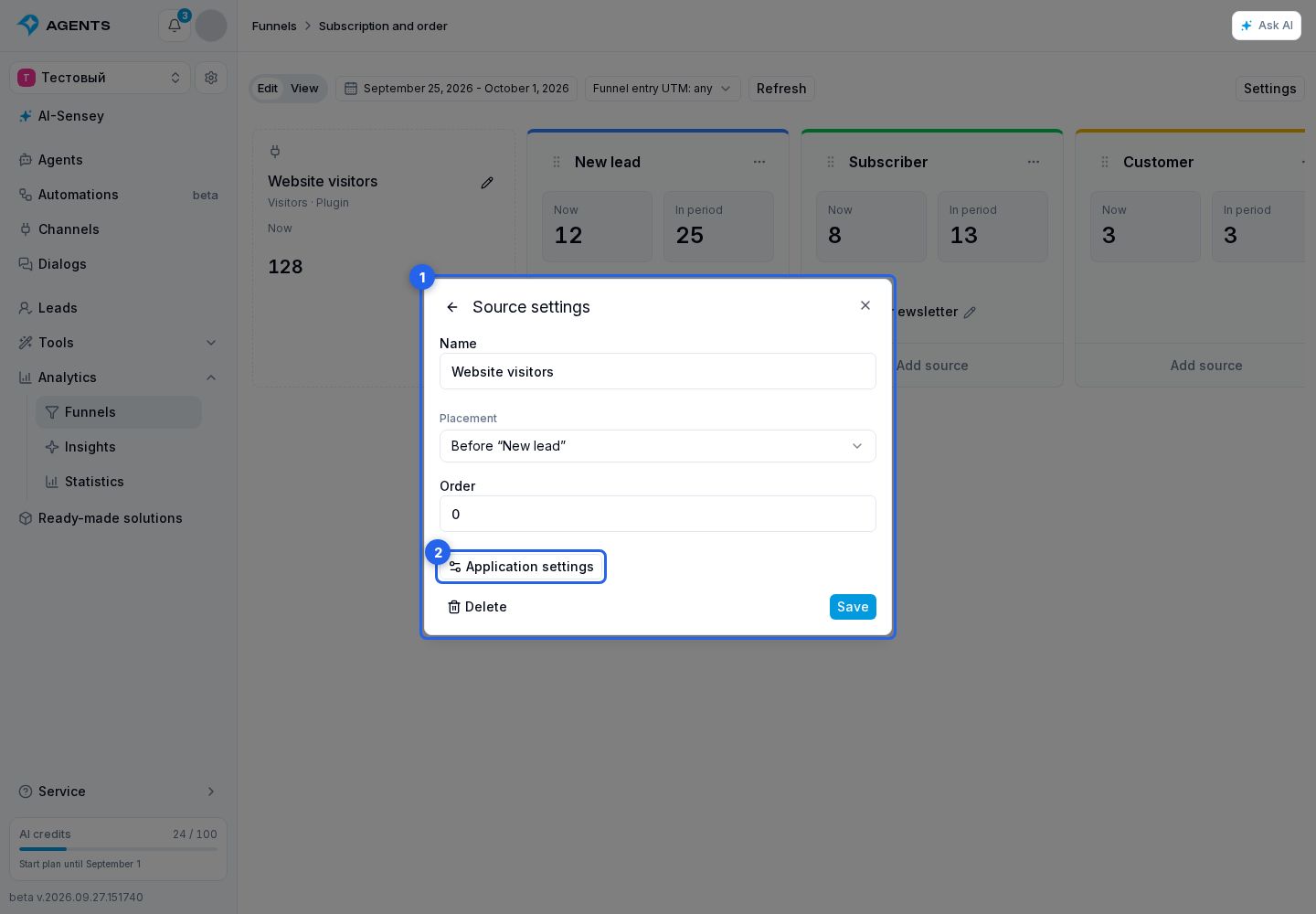This screenshot has height=914, width=1316.
Task: Expand the Tools menu
Action: (x=119, y=343)
